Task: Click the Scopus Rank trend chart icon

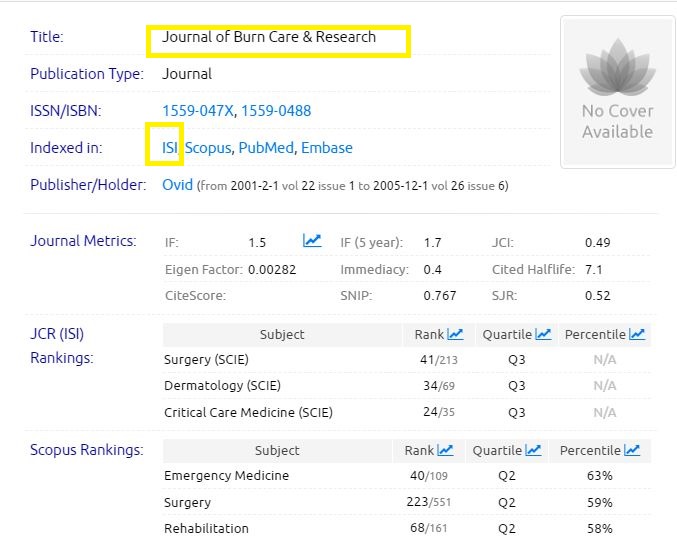Action: (x=445, y=450)
